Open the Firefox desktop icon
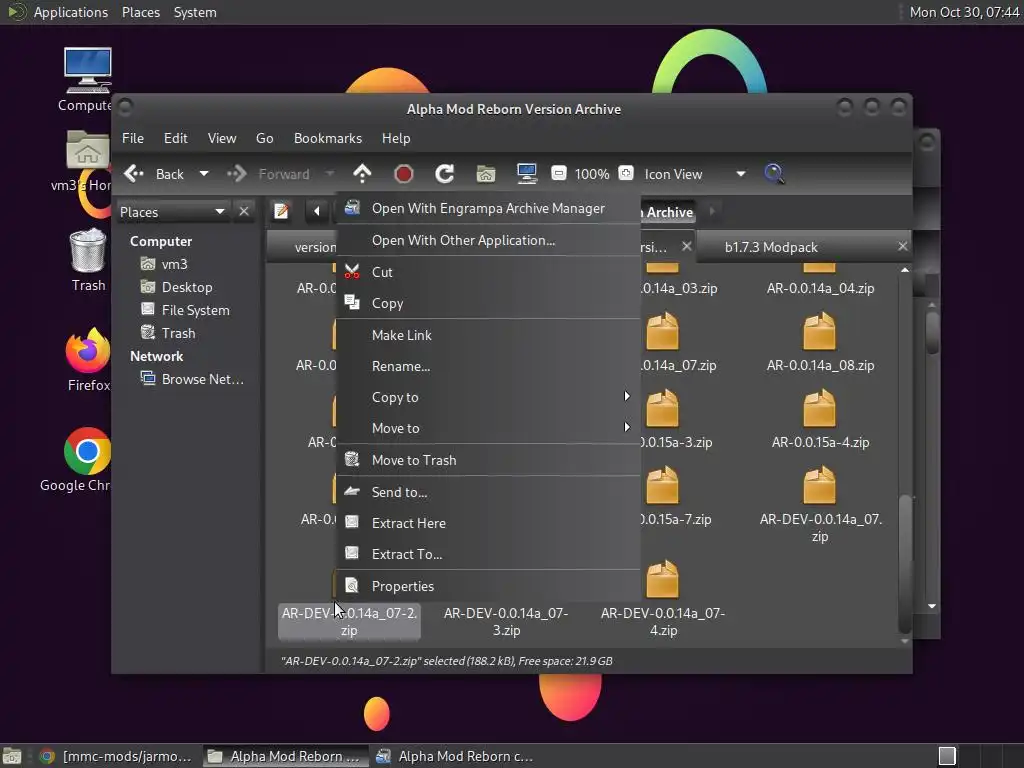This screenshot has width=1024, height=768. (88, 350)
